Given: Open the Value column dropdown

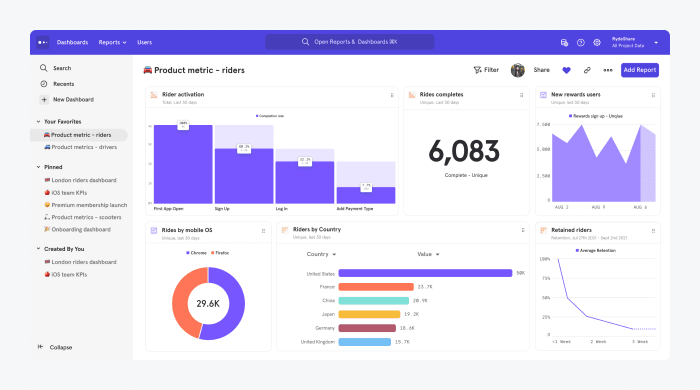Looking at the screenshot, I should pyautogui.click(x=428, y=254).
